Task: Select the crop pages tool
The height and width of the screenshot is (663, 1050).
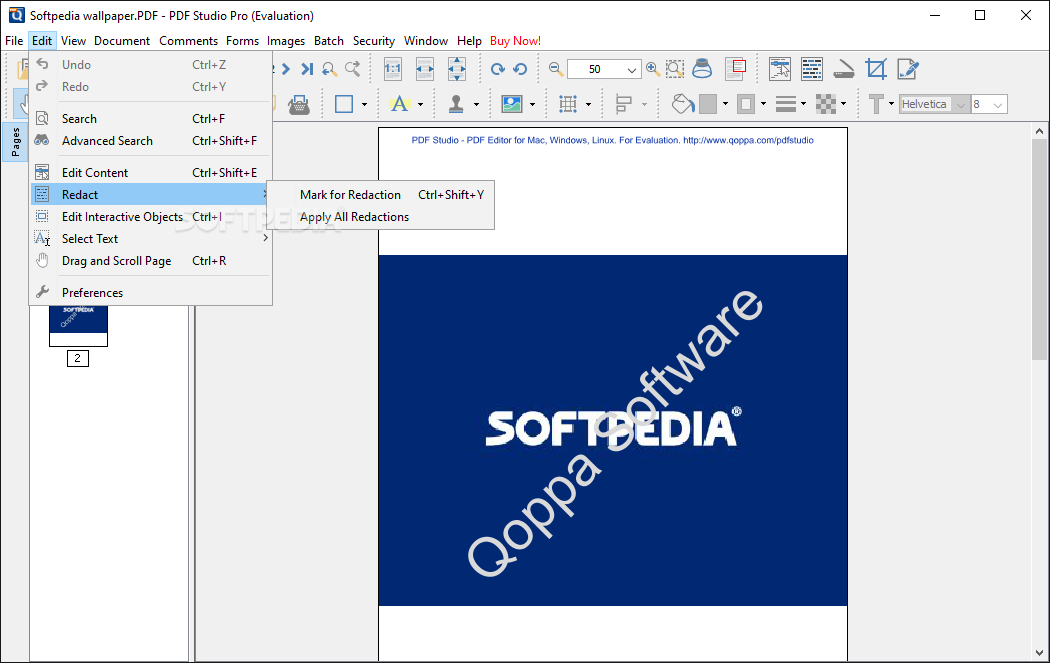Action: 876,69
